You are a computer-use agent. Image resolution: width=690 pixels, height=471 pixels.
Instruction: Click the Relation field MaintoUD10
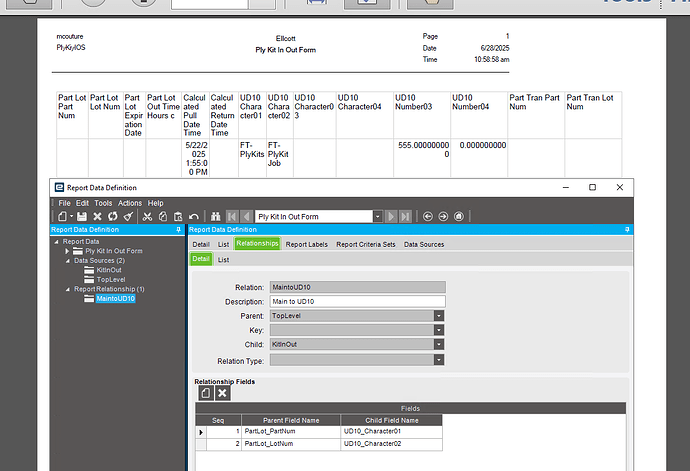point(357,287)
